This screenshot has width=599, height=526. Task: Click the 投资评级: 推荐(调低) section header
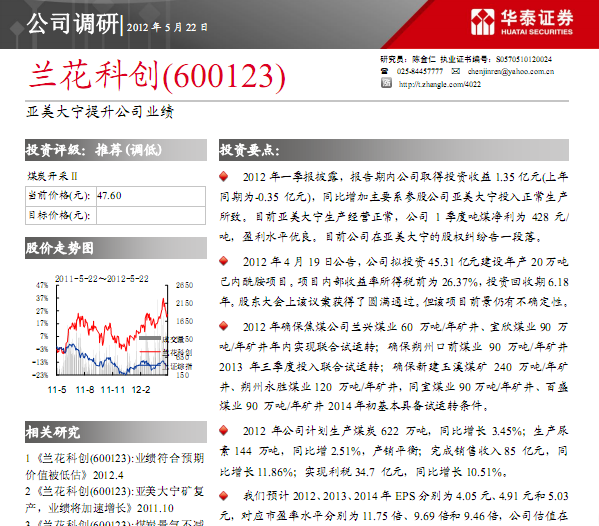116,150
